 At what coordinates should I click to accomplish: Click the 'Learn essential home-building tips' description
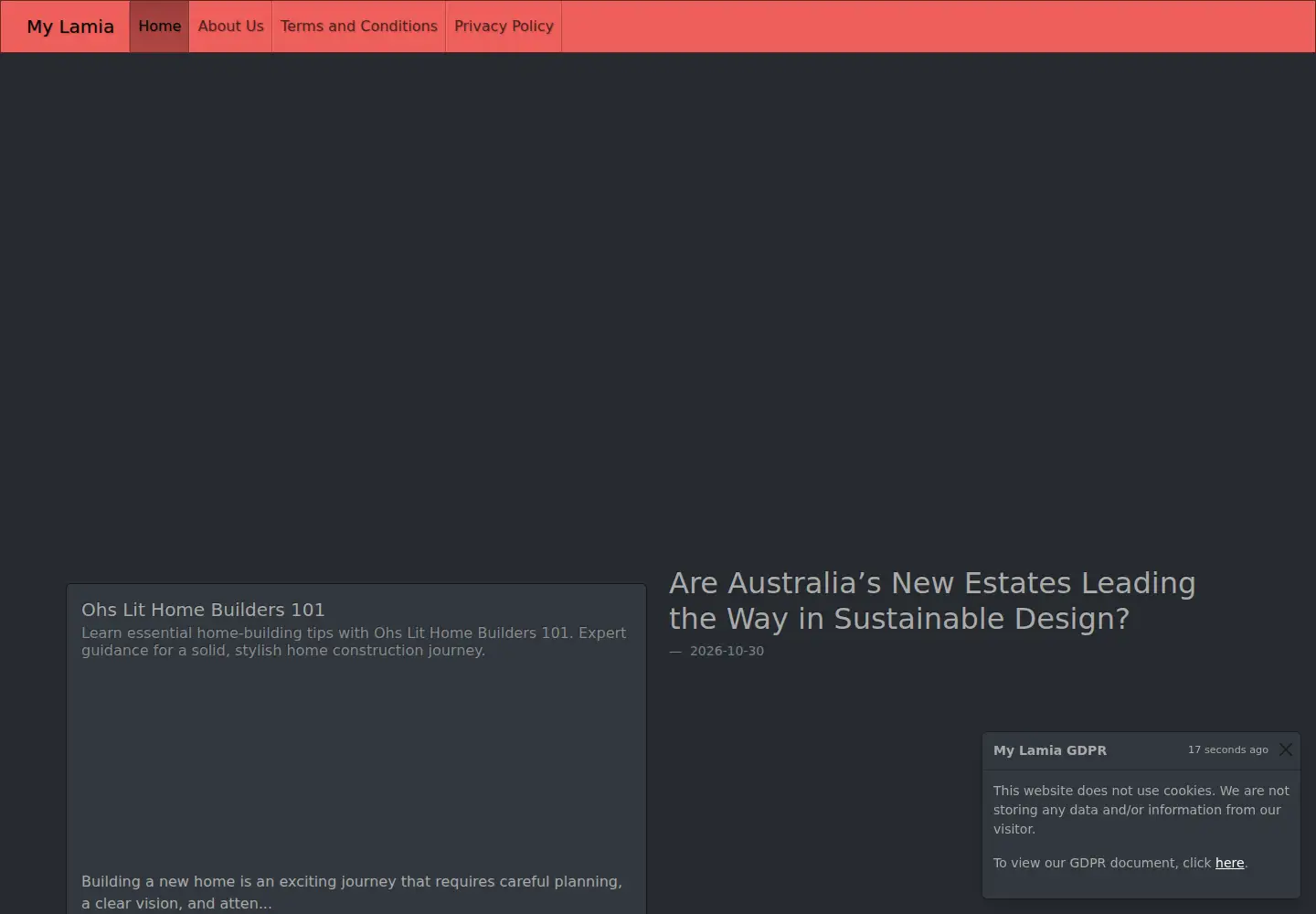[x=354, y=642]
